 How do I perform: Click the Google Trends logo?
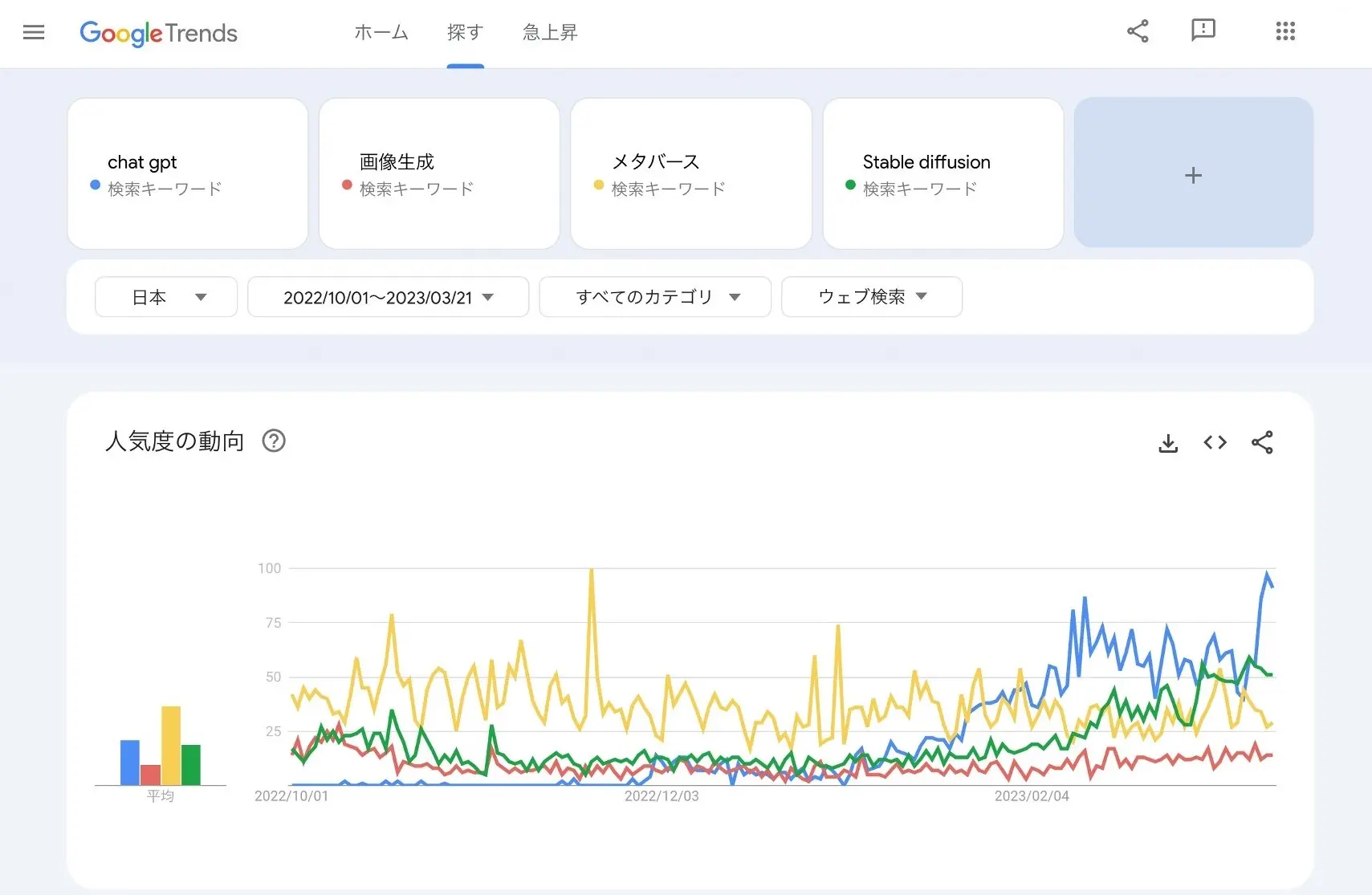point(158,33)
